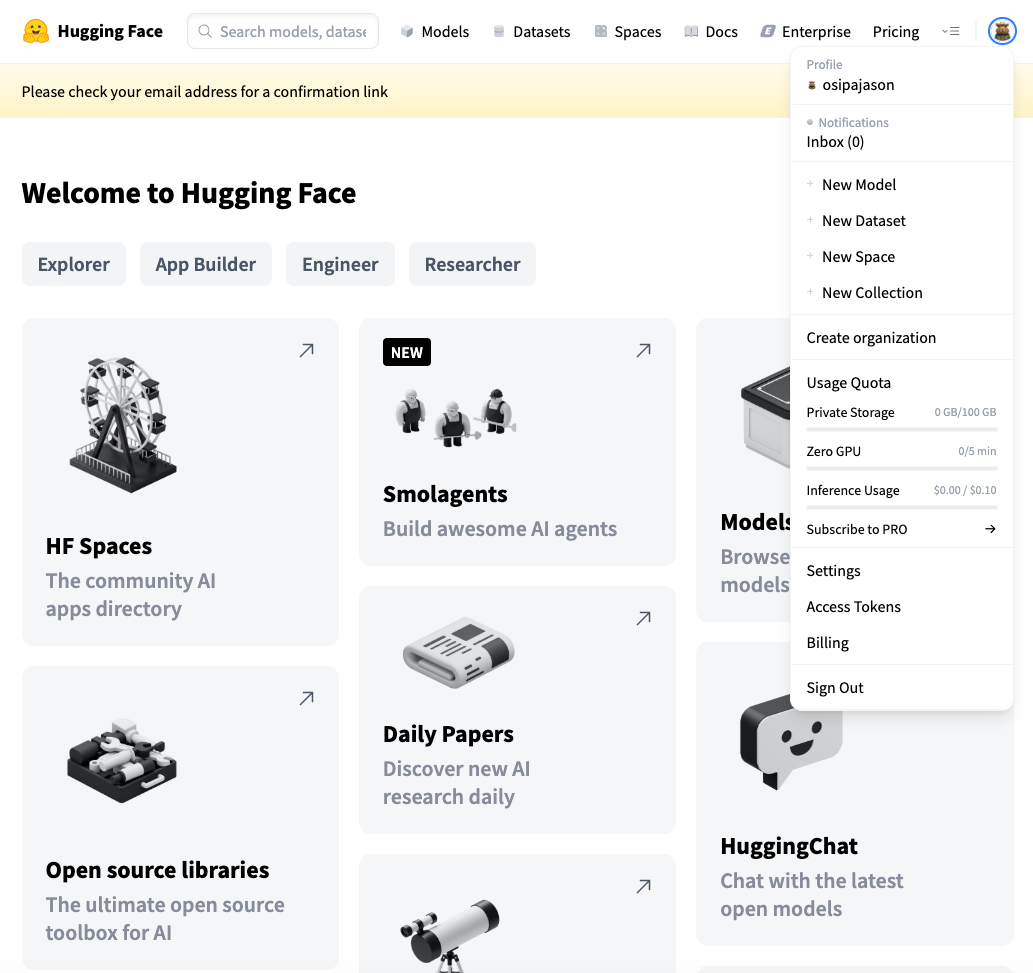Open Enterprise in top navigation
Screen dimensions: 1033x973
806,31
